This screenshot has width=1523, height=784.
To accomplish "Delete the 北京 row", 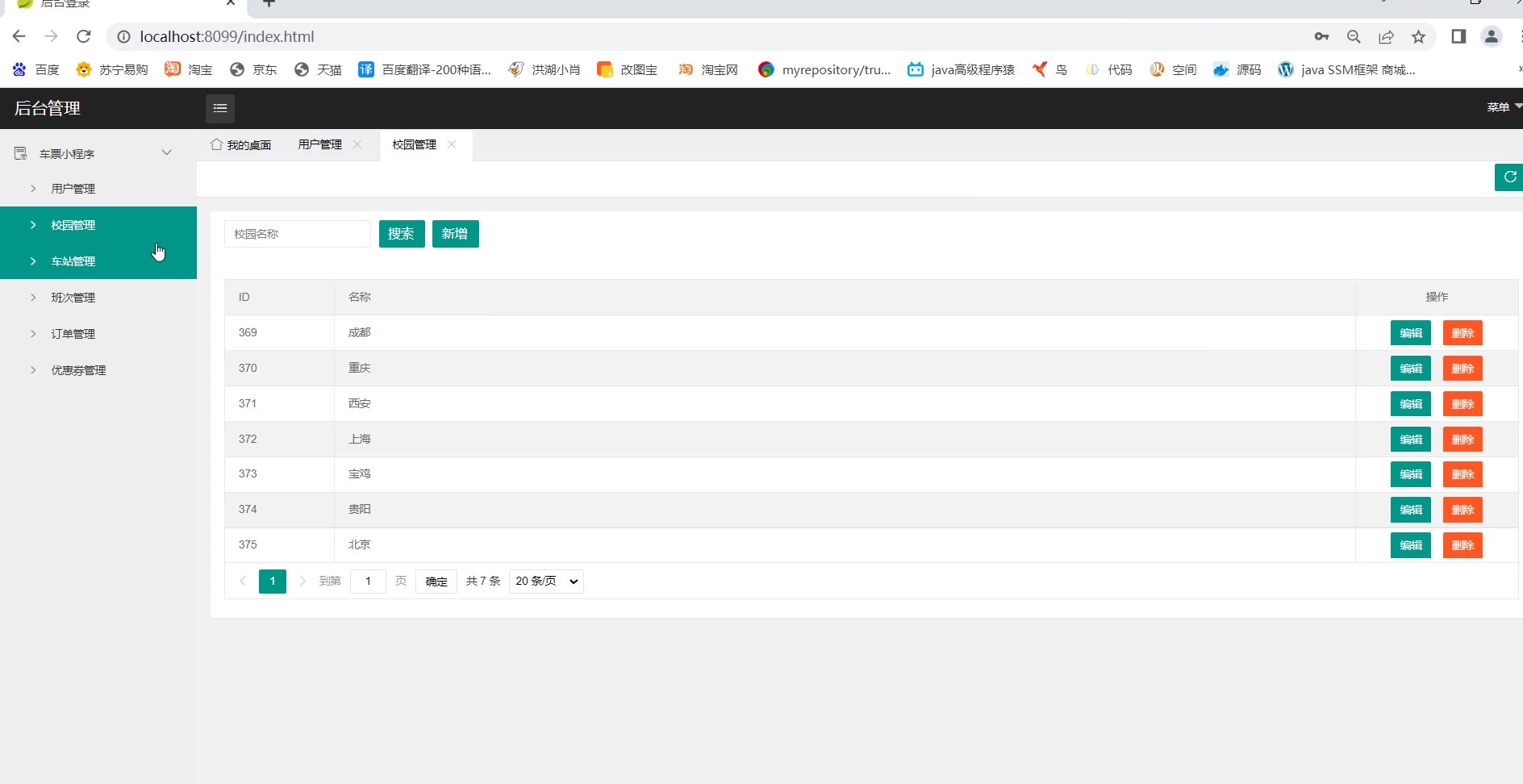I will coord(1462,545).
